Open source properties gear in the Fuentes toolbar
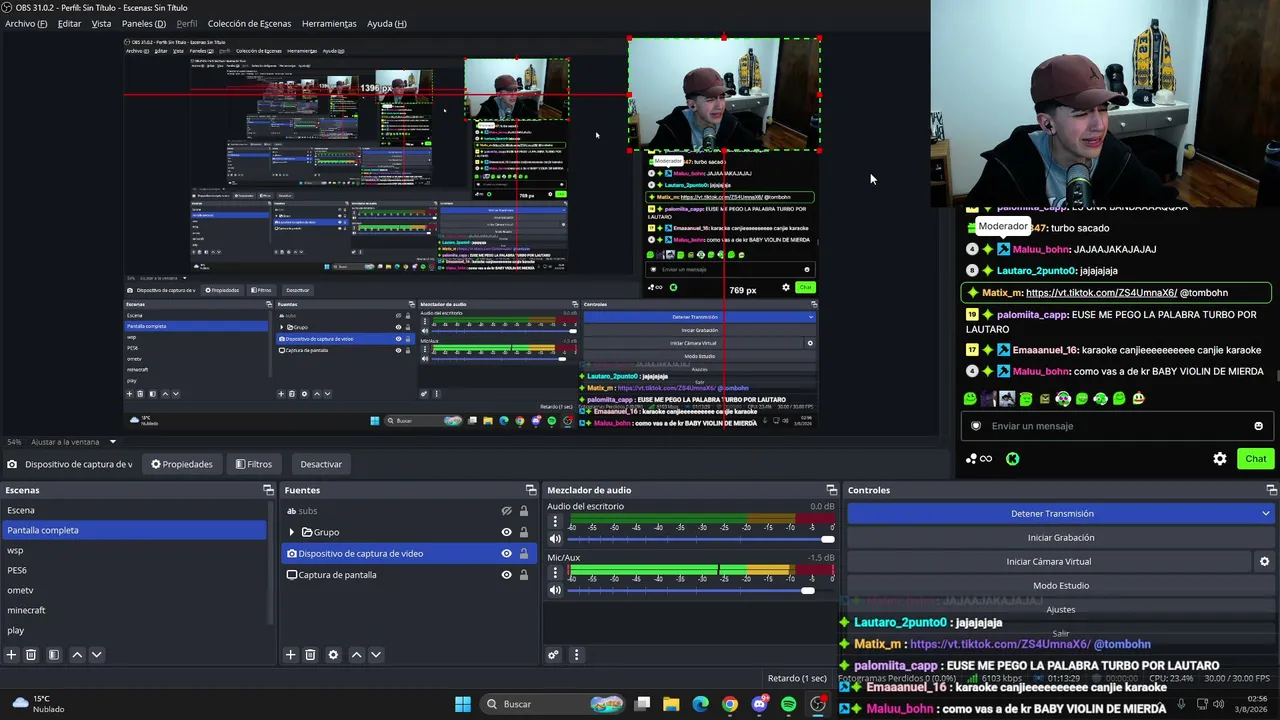 point(333,655)
